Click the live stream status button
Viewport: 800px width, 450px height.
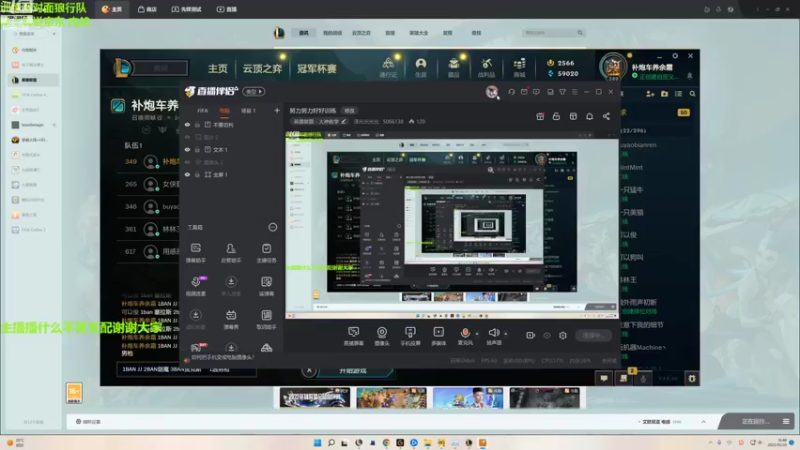[593, 335]
